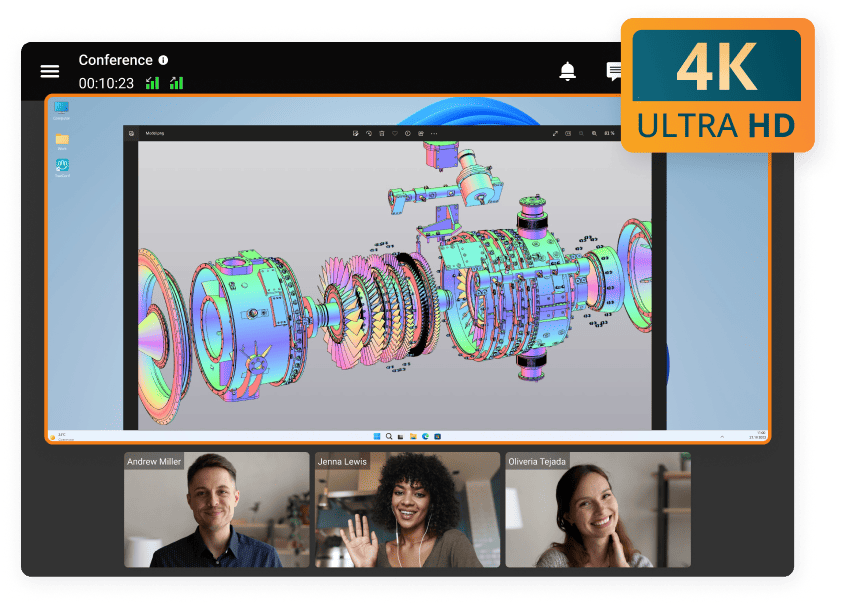This screenshot has height=604, width=844.
Task: Check first green signal strength indicator
Action: (152, 83)
